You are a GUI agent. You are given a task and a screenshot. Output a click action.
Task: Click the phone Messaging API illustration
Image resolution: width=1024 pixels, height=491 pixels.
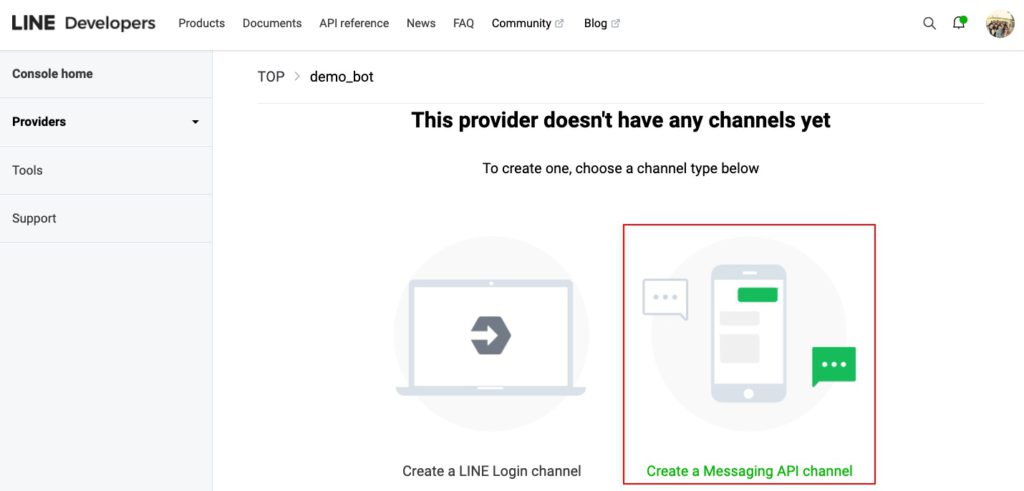click(x=748, y=334)
